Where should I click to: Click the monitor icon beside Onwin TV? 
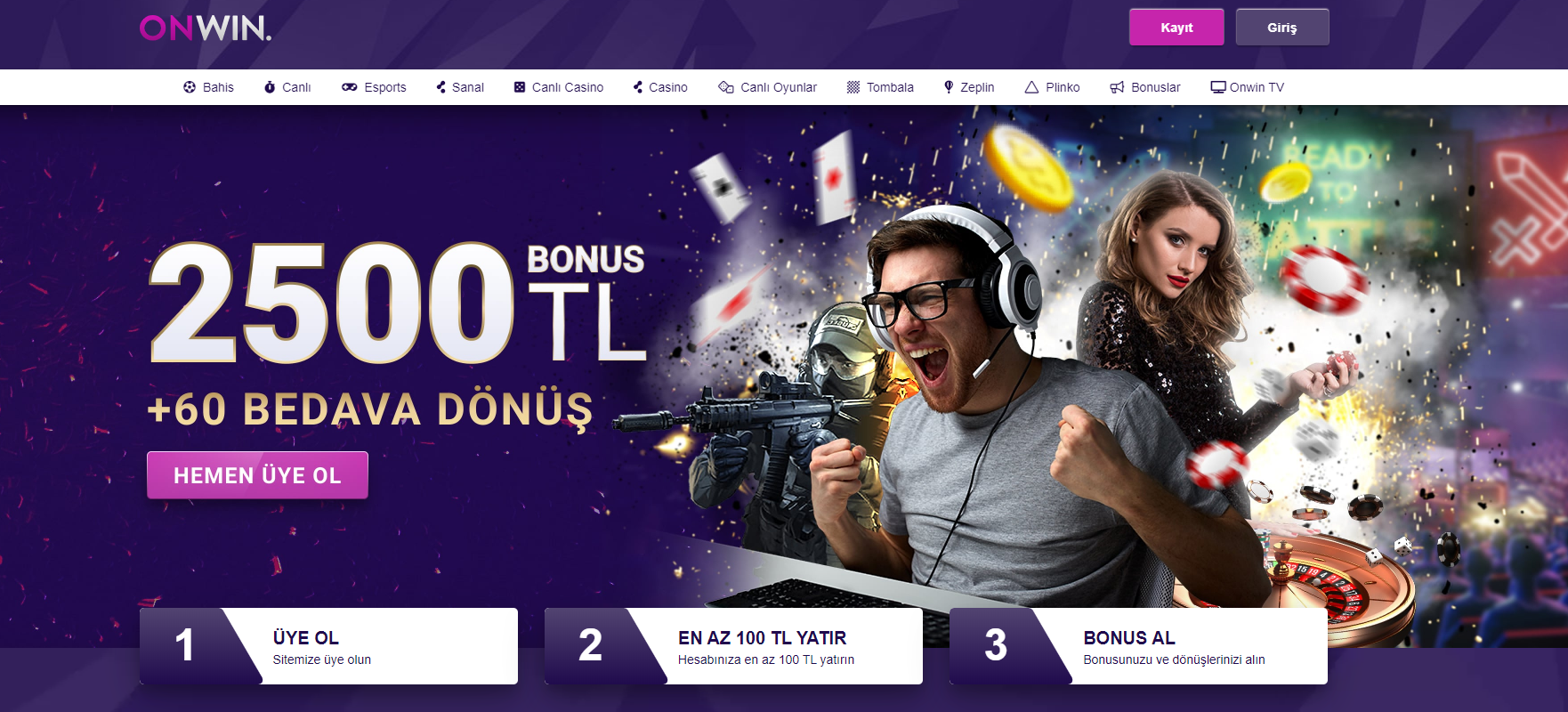[1218, 87]
